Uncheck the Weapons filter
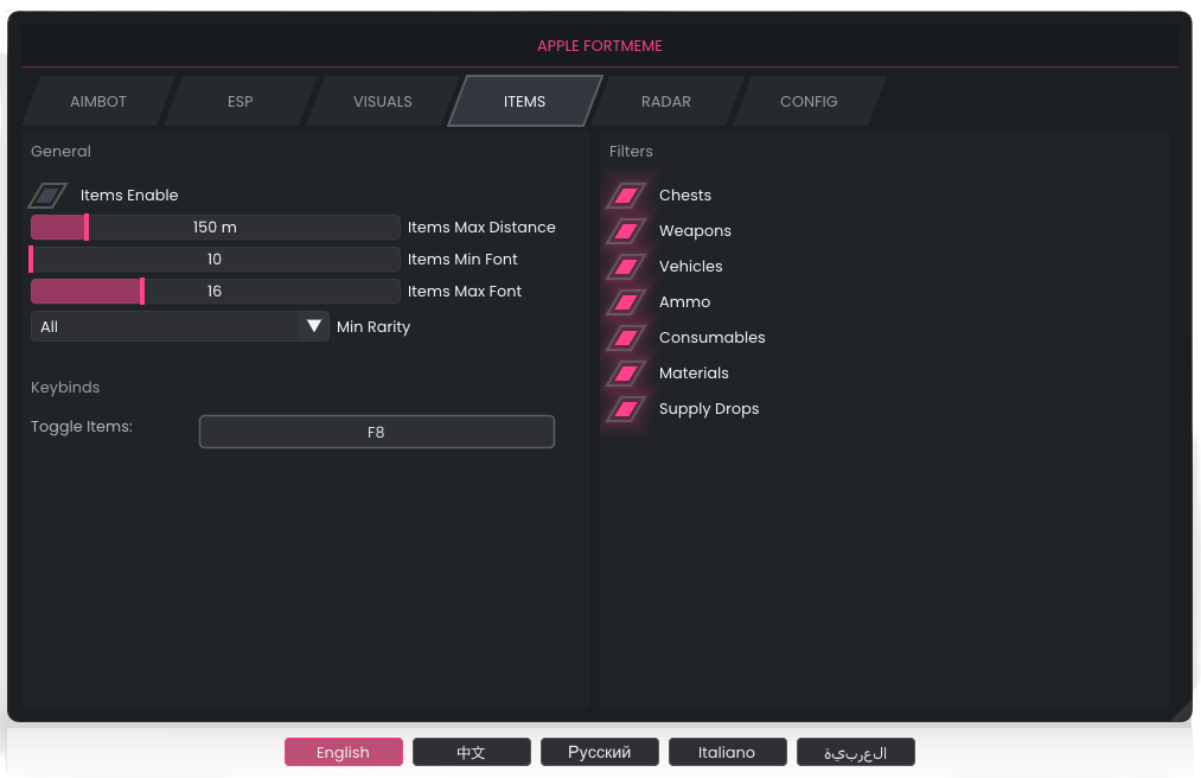 click(x=626, y=231)
